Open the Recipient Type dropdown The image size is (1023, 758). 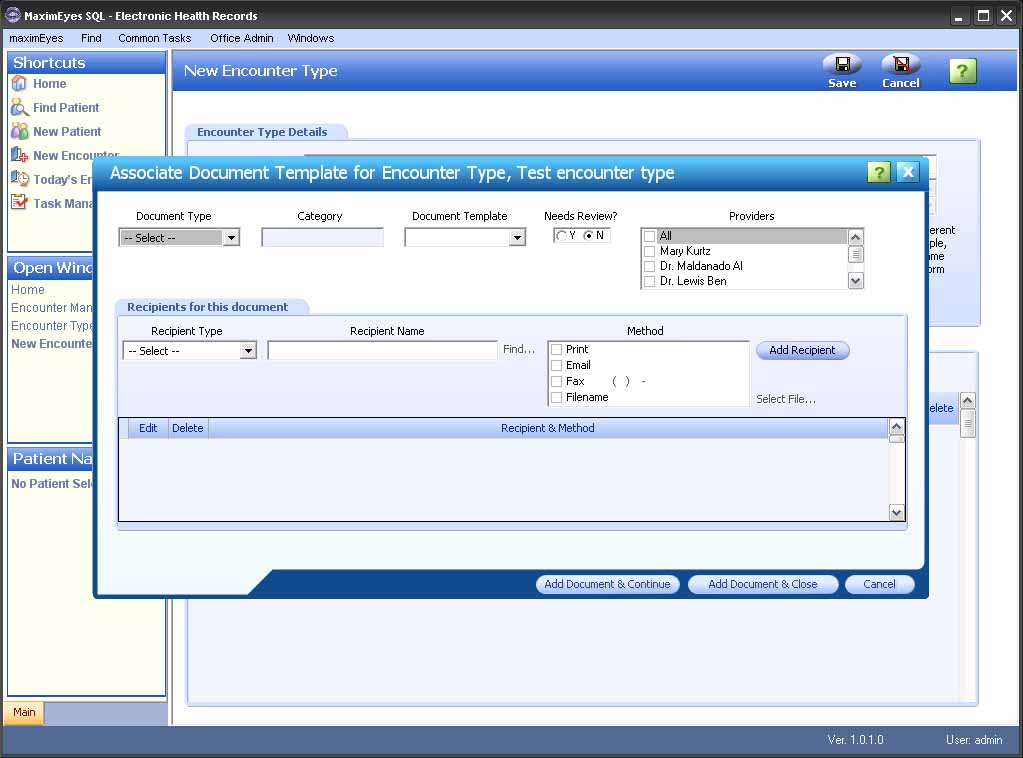pyautogui.click(x=248, y=351)
